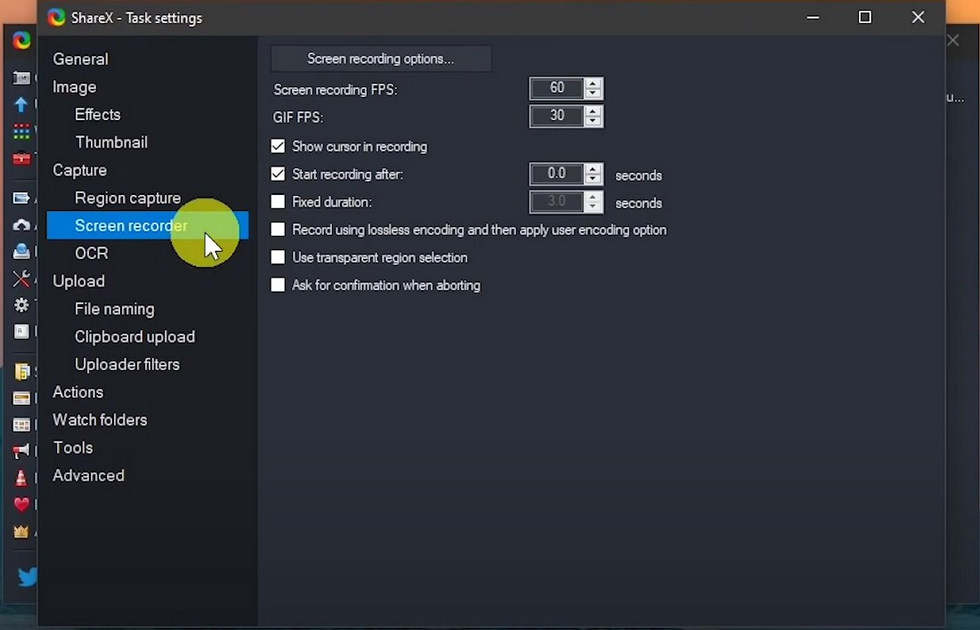Viewport: 980px width, 630px height.
Task: Select the OCR settings page
Action: pos(91,253)
